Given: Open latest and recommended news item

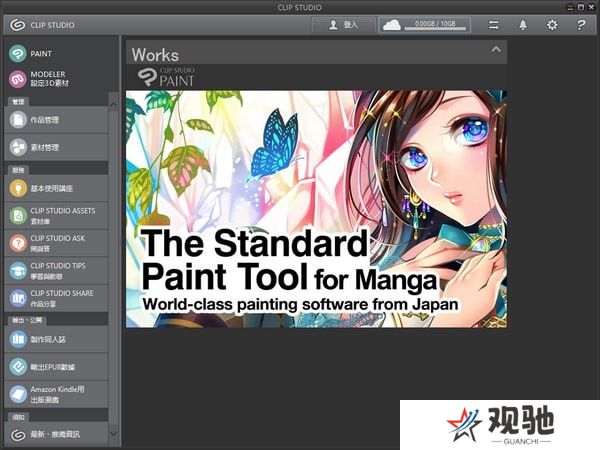Looking at the screenshot, I should point(56,435).
